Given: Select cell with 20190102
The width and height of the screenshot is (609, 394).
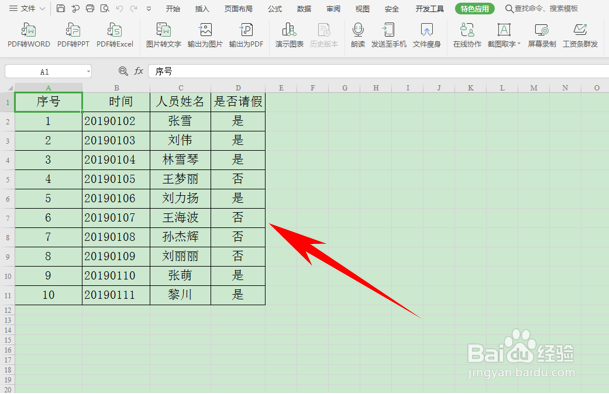Looking at the screenshot, I should click(x=116, y=121).
